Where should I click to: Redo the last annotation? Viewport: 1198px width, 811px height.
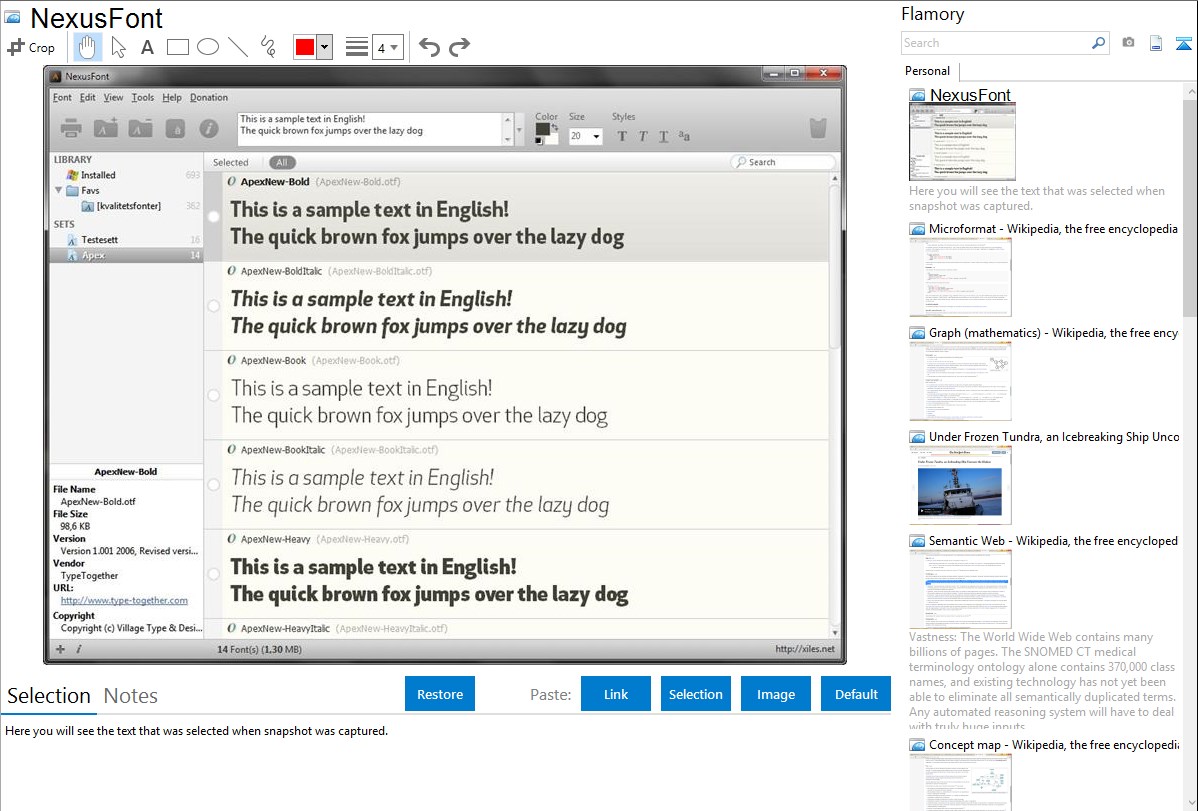459,47
